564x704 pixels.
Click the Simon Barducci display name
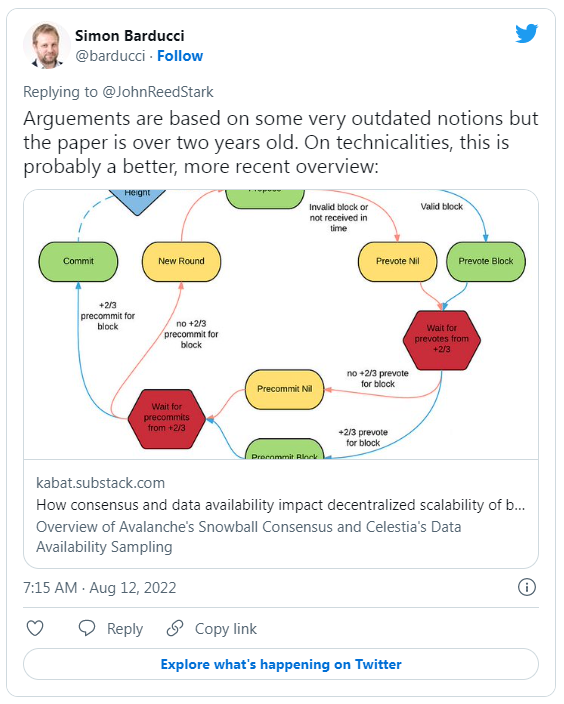(x=129, y=36)
